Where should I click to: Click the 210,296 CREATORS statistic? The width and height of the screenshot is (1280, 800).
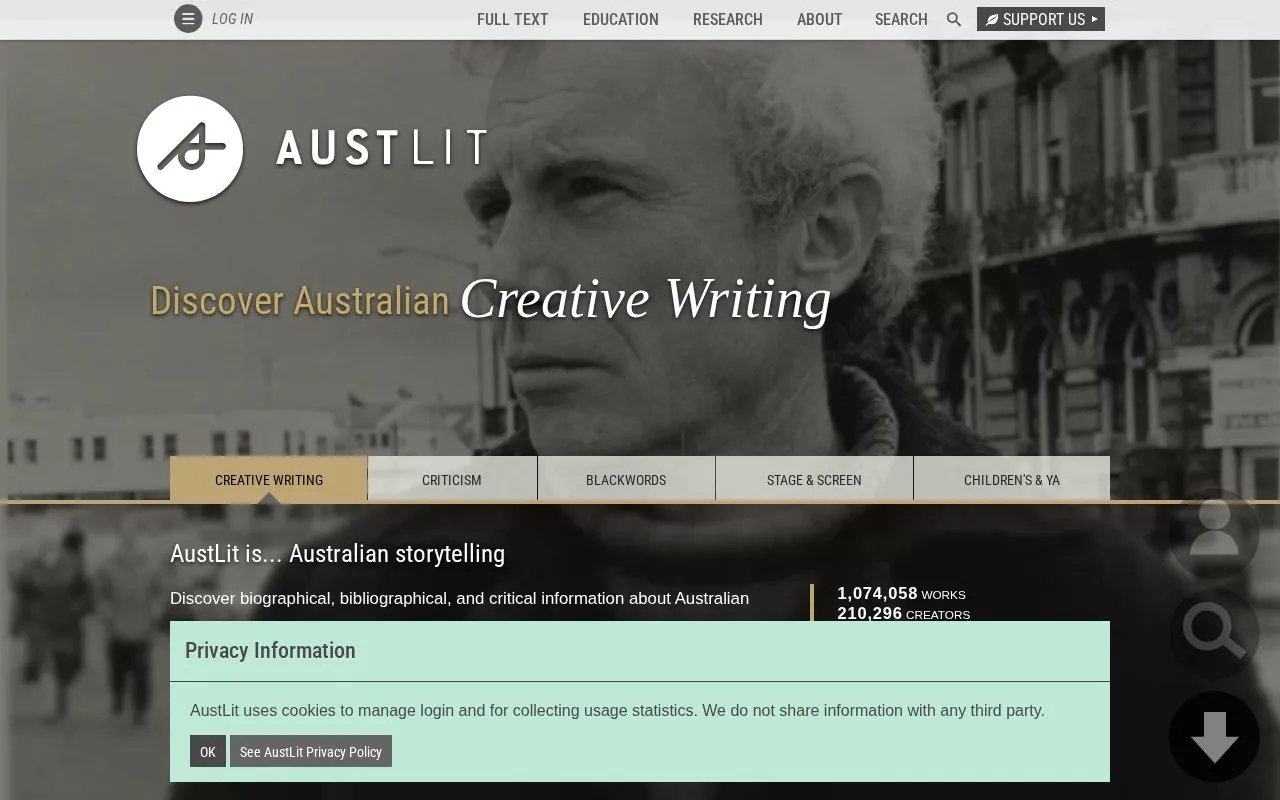click(903, 613)
